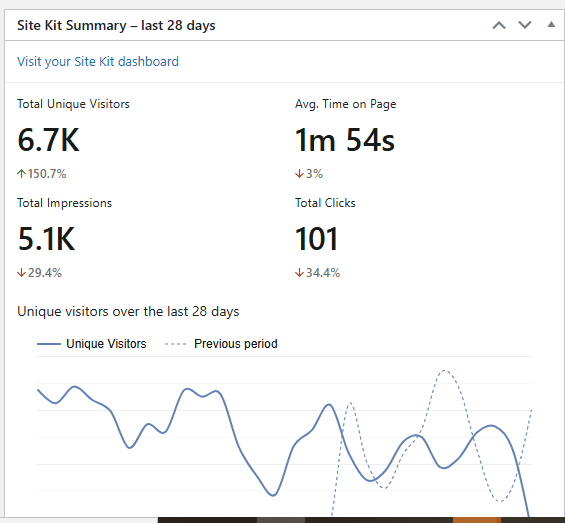565x523 pixels.
Task: Collapse the Site Kit Summary panel
Action: pos(551,25)
